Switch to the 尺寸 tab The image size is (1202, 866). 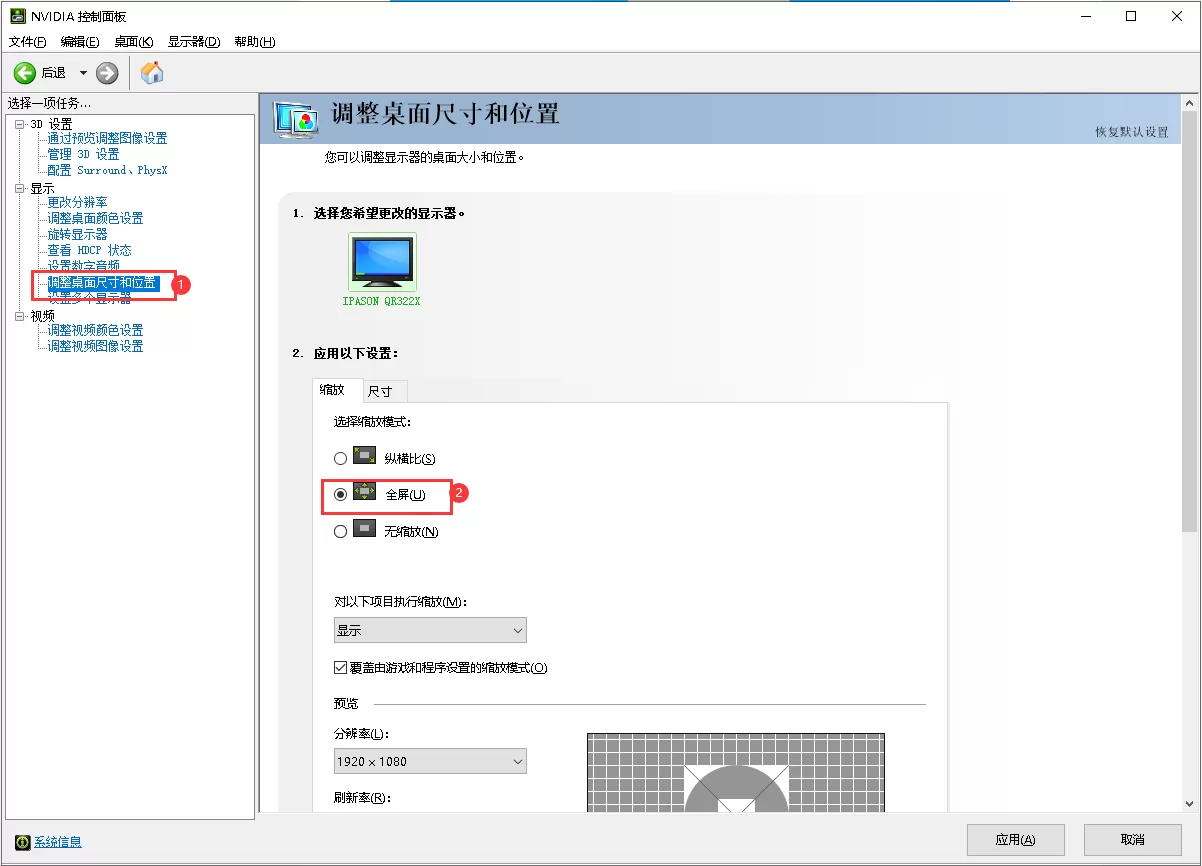pos(382,390)
